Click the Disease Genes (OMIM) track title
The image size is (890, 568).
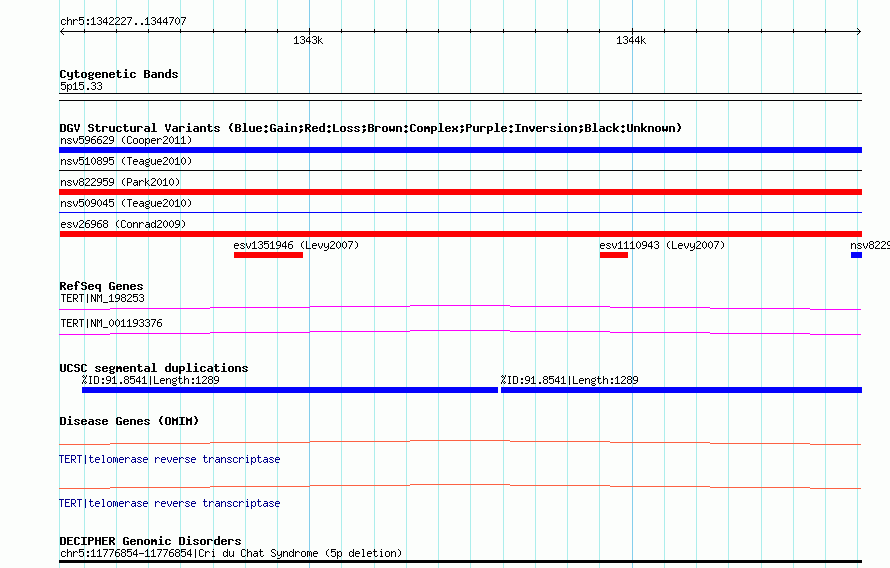point(129,421)
